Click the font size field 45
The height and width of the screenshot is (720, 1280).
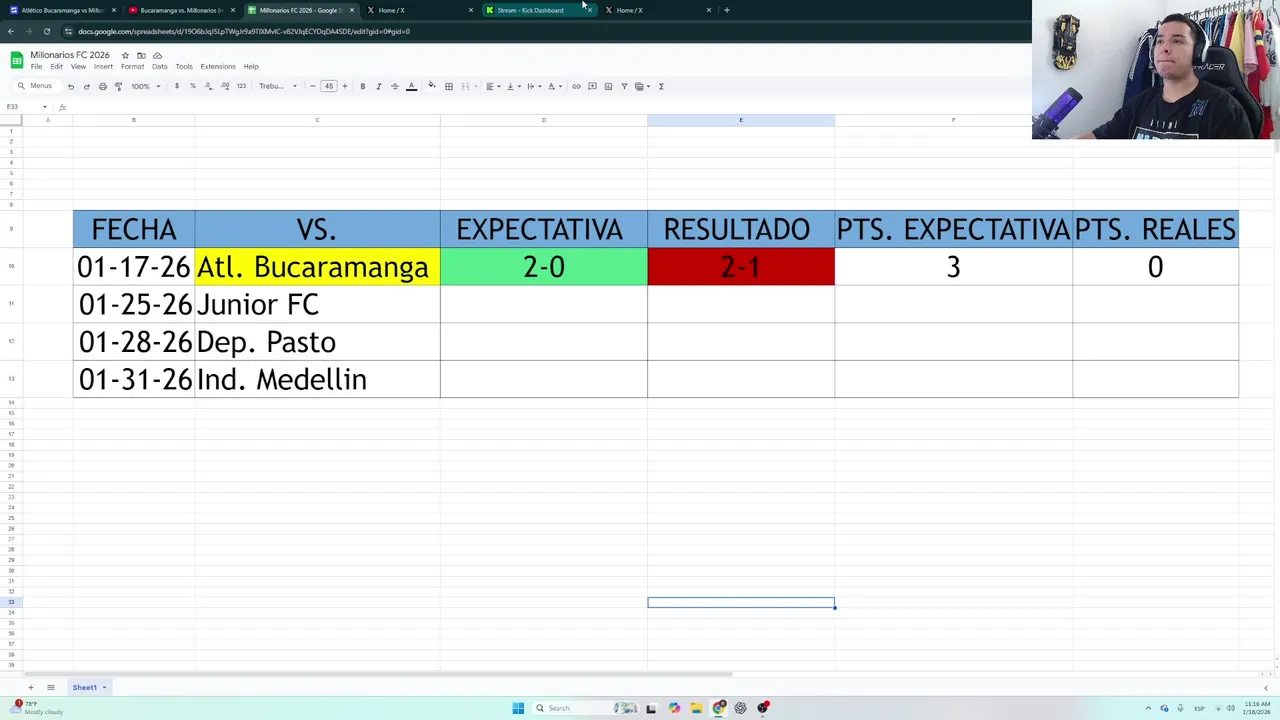(328, 86)
